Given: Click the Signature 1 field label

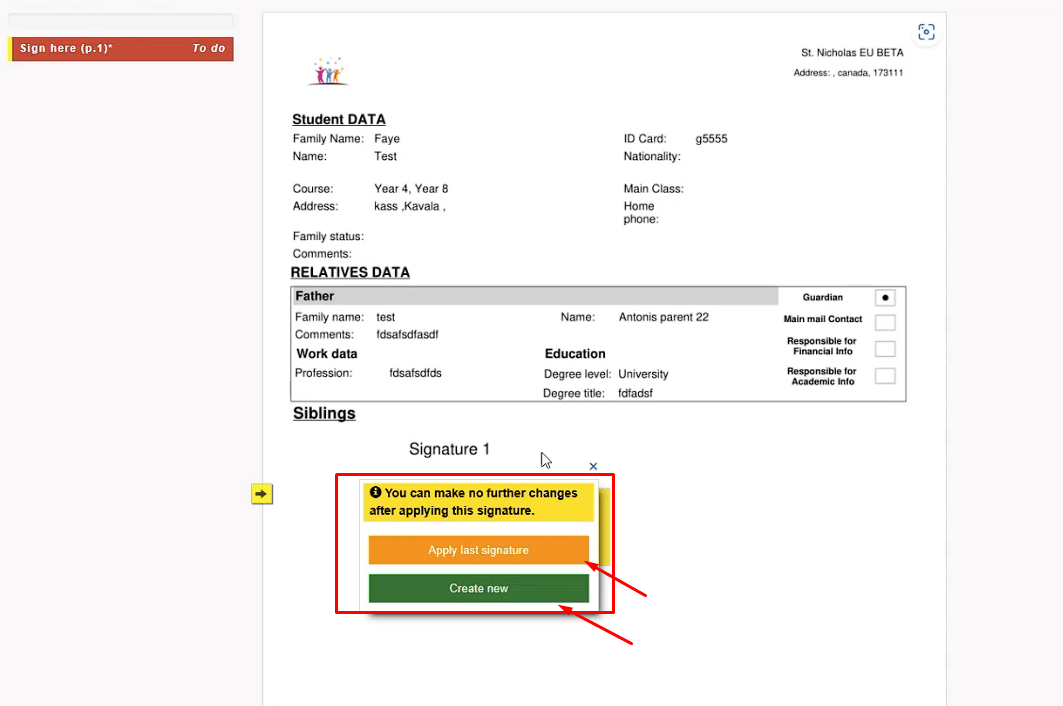Looking at the screenshot, I should (449, 450).
